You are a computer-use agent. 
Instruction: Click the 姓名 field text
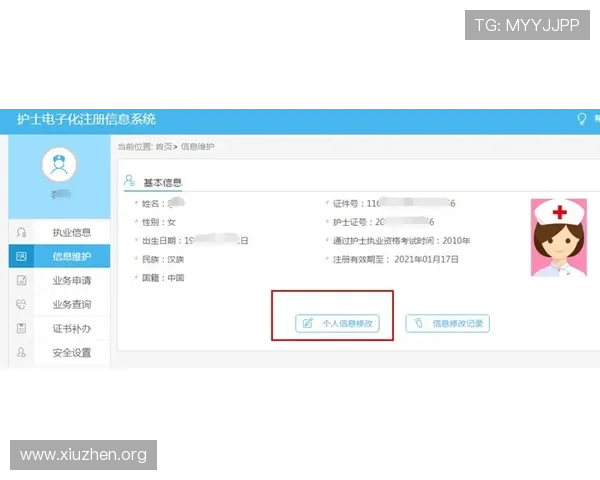click(163, 203)
